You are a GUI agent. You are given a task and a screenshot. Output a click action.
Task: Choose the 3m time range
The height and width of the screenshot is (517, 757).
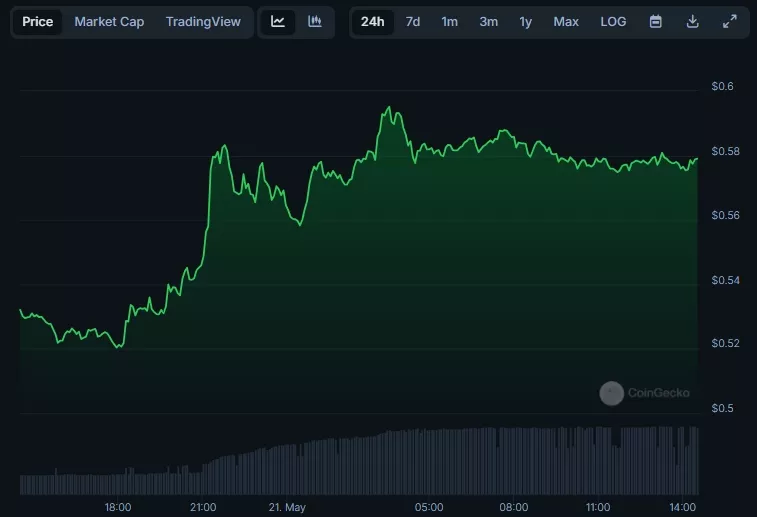tap(489, 22)
